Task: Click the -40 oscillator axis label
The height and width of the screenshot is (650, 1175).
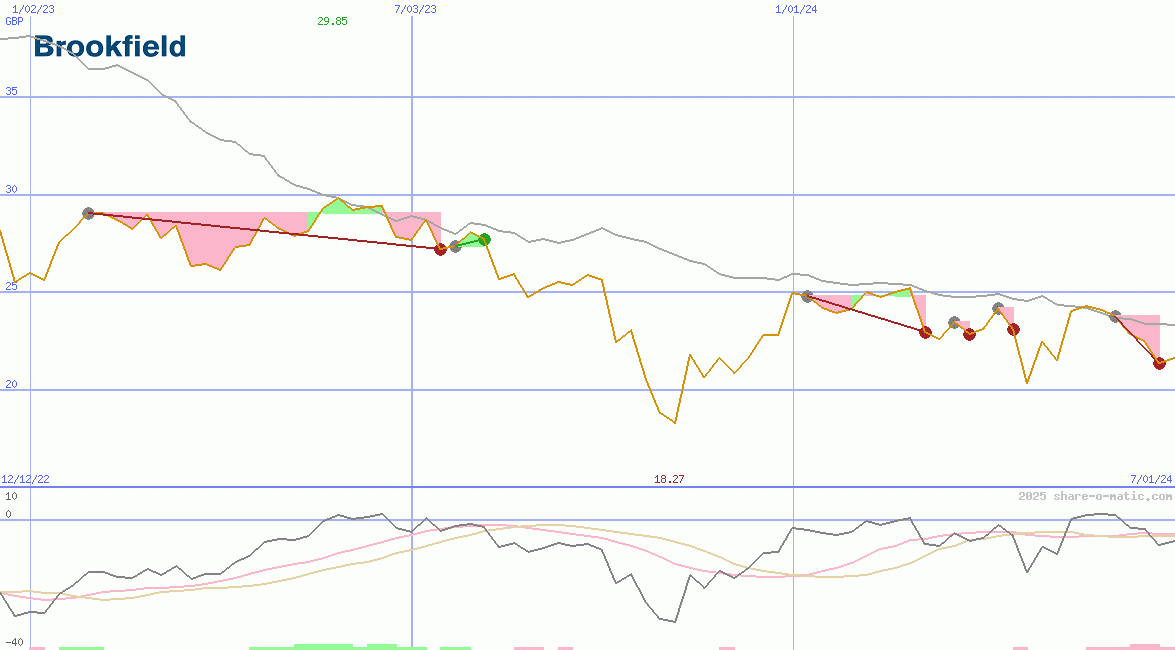Action: coord(14,642)
